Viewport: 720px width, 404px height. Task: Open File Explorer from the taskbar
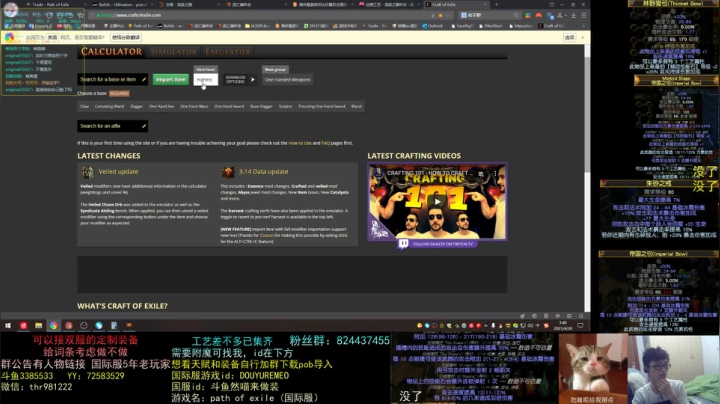coord(39,325)
